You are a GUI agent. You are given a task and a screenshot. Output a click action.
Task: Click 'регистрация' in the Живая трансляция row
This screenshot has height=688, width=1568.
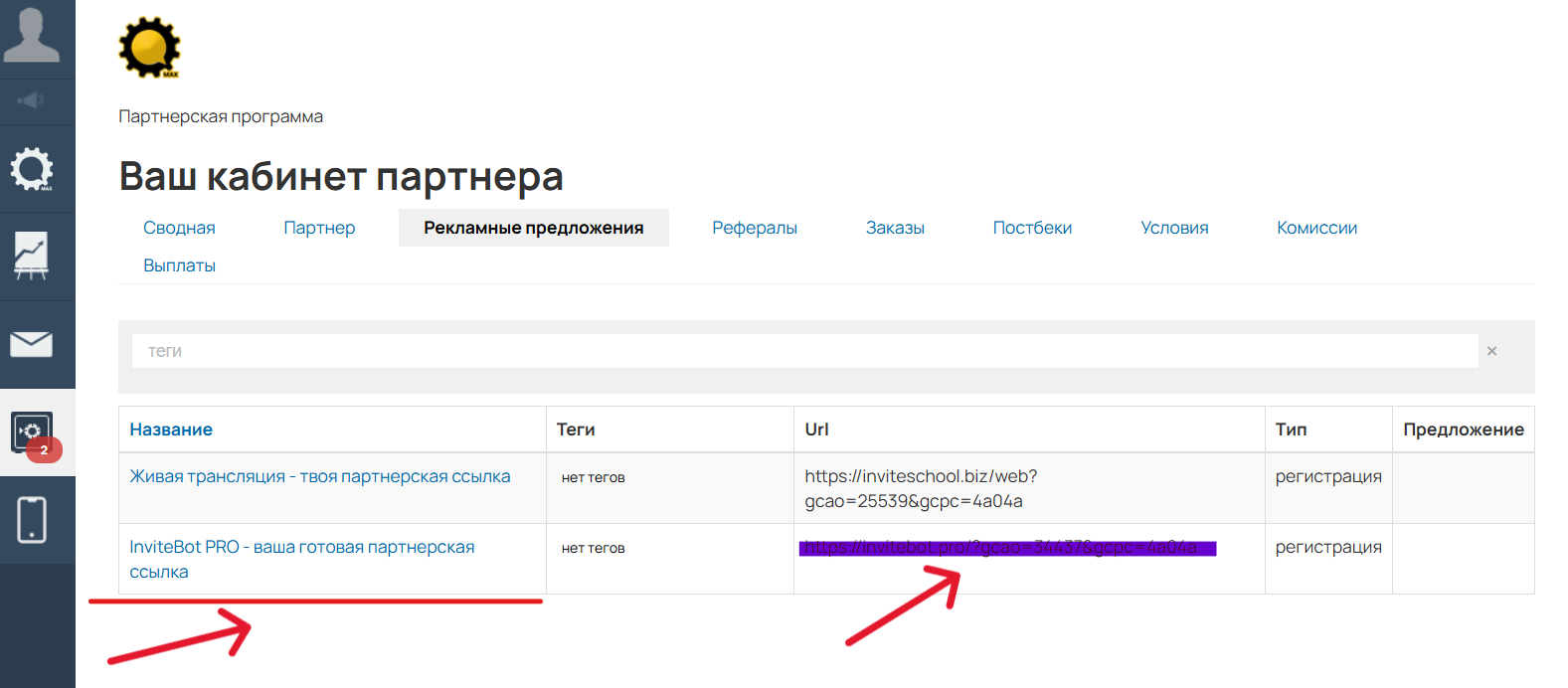[1328, 476]
